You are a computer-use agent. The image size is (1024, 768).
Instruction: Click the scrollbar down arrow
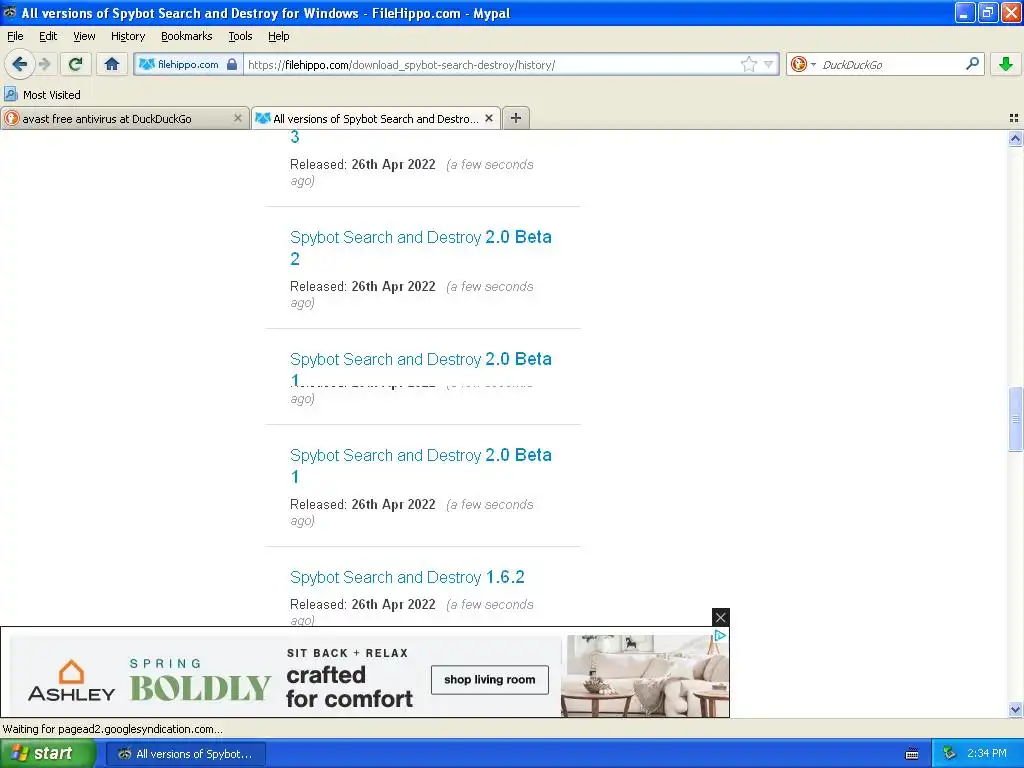(x=1016, y=709)
